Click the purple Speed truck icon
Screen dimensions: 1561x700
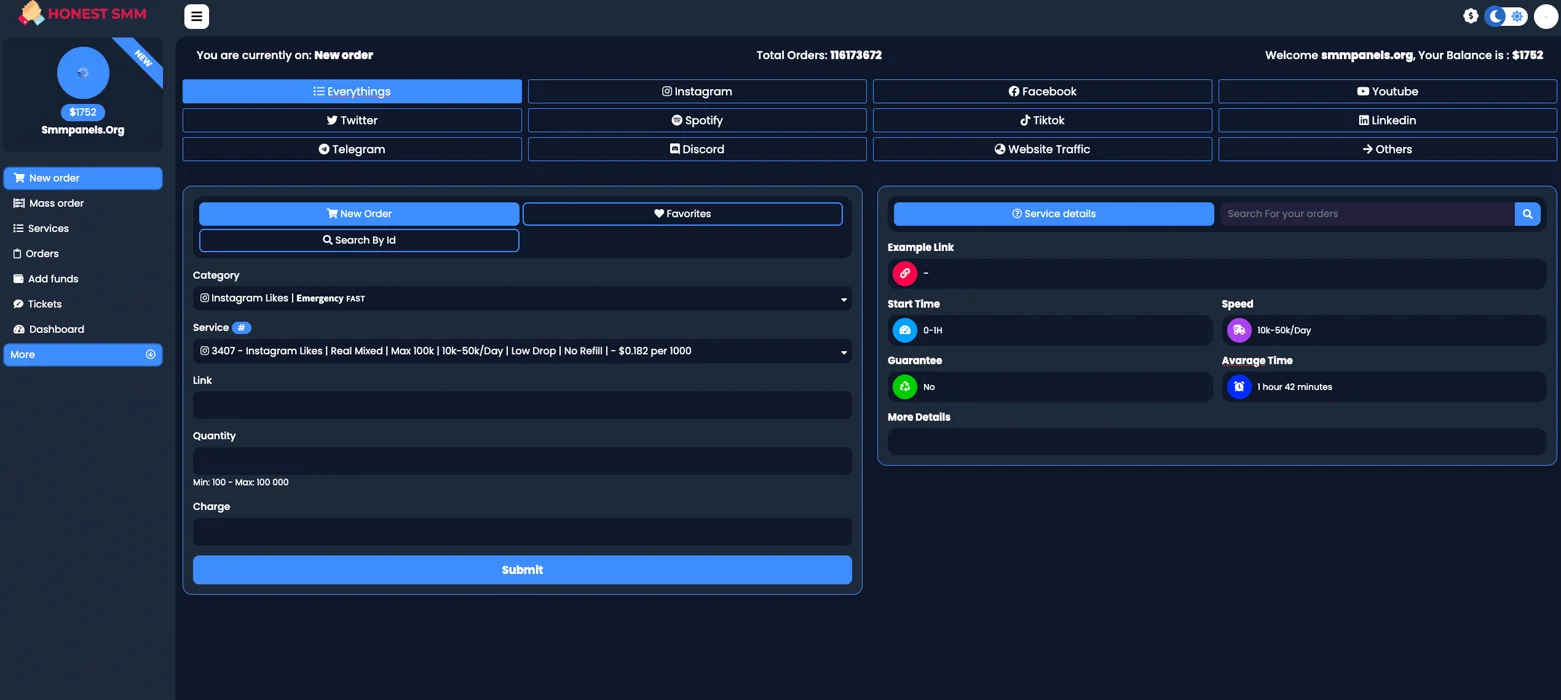(x=1238, y=330)
